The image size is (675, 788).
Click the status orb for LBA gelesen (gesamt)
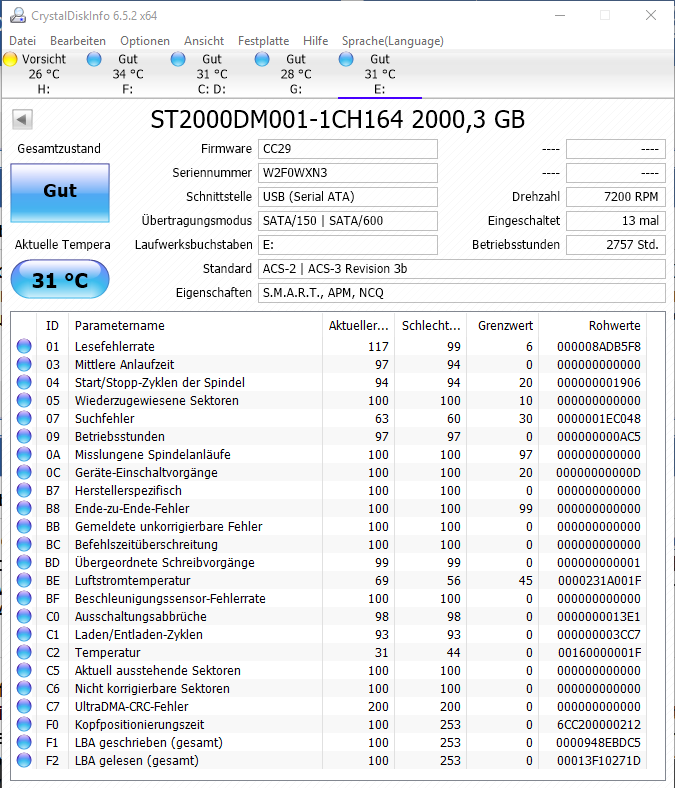[24, 760]
